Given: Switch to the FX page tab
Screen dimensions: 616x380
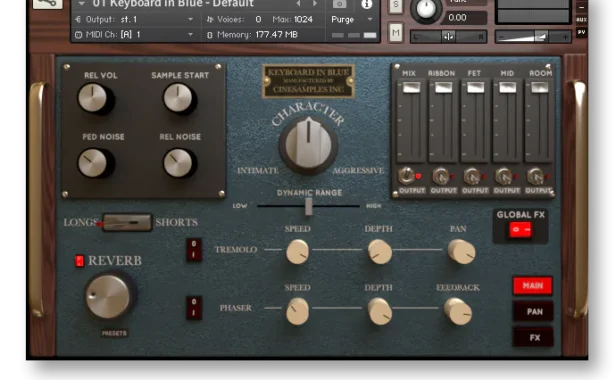Looking at the screenshot, I should click(x=533, y=338).
